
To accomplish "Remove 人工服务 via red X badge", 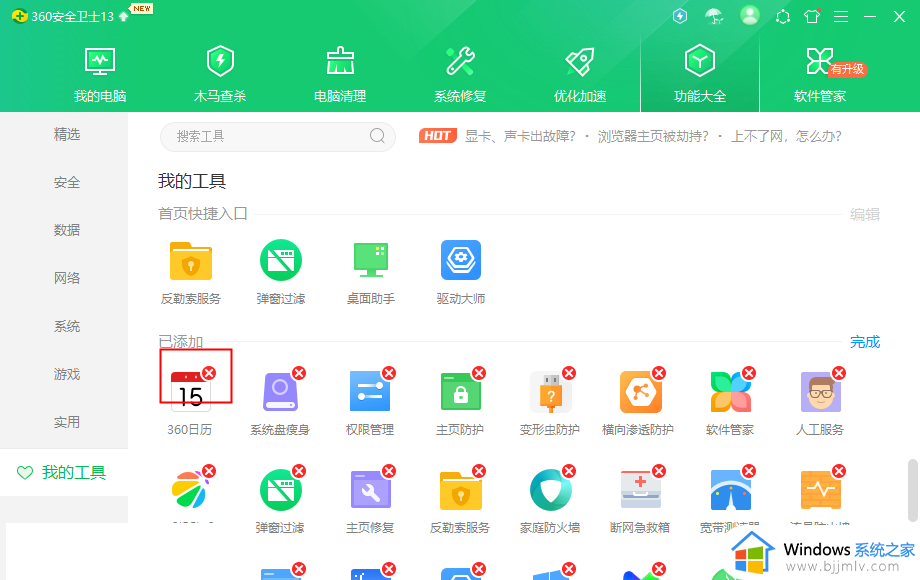I will pyautogui.click(x=839, y=373).
